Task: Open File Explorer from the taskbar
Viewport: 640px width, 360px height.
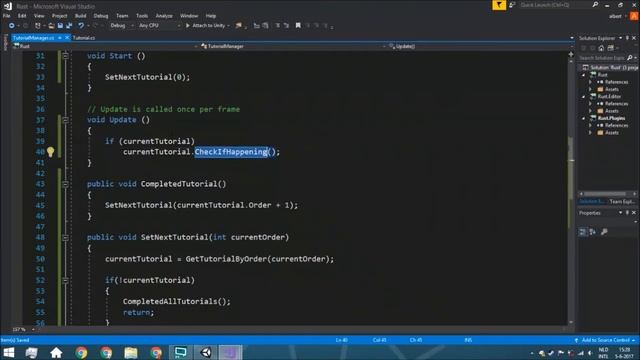Action: coord(131,353)
